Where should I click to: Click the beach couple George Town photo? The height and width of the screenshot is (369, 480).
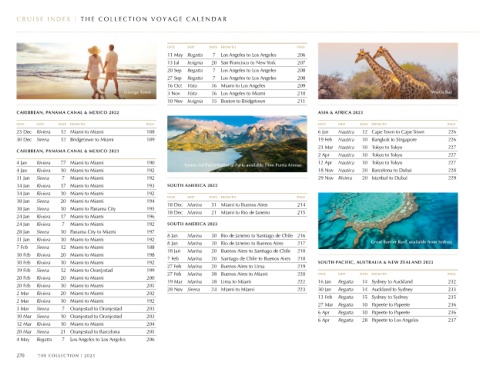tap(86, 71)
